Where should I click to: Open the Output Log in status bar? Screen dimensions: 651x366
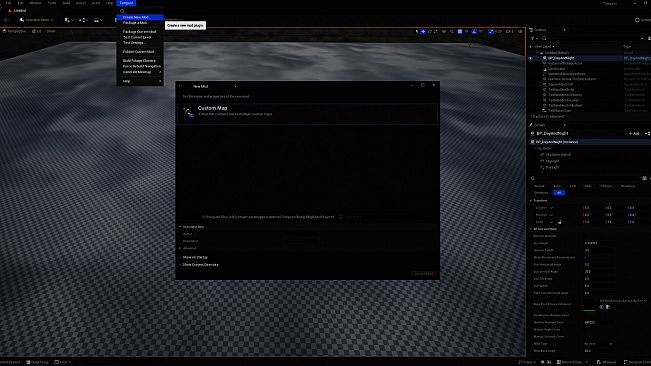(x=37, y=362)
